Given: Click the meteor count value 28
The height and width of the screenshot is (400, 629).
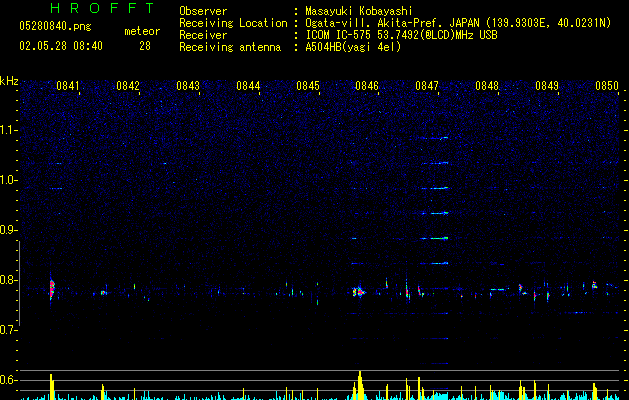Looking at the screenshot, I should 145,46.
